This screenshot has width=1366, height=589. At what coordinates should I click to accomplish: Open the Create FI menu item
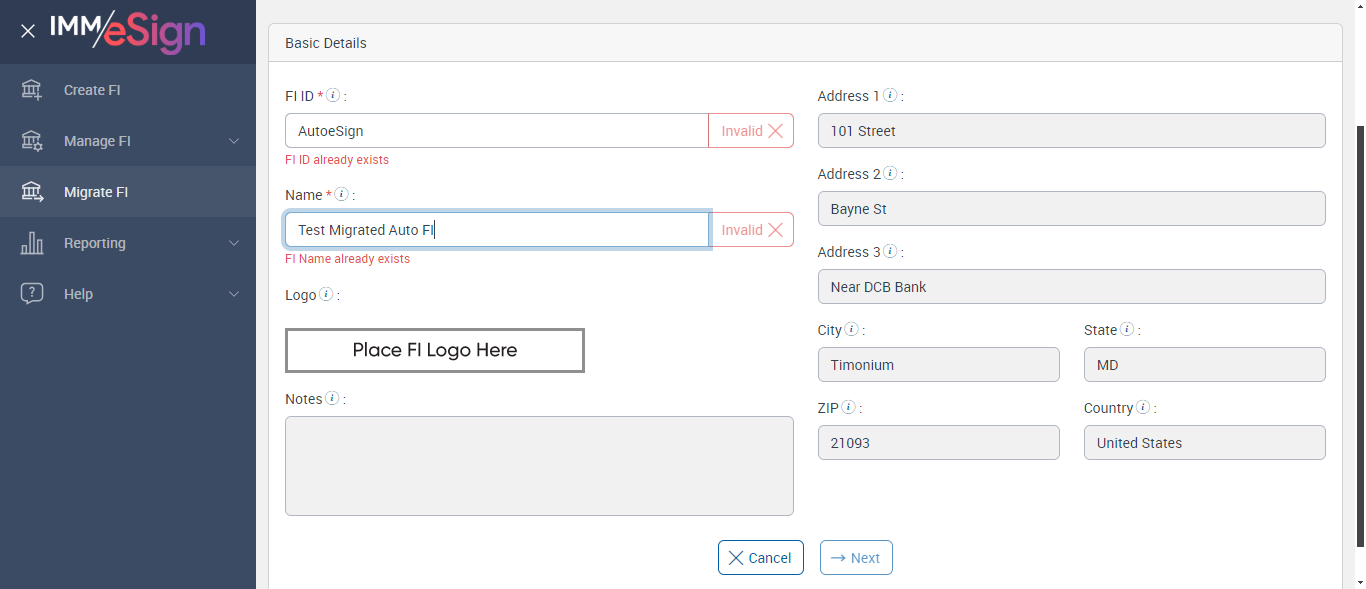(x=92, y=90)
